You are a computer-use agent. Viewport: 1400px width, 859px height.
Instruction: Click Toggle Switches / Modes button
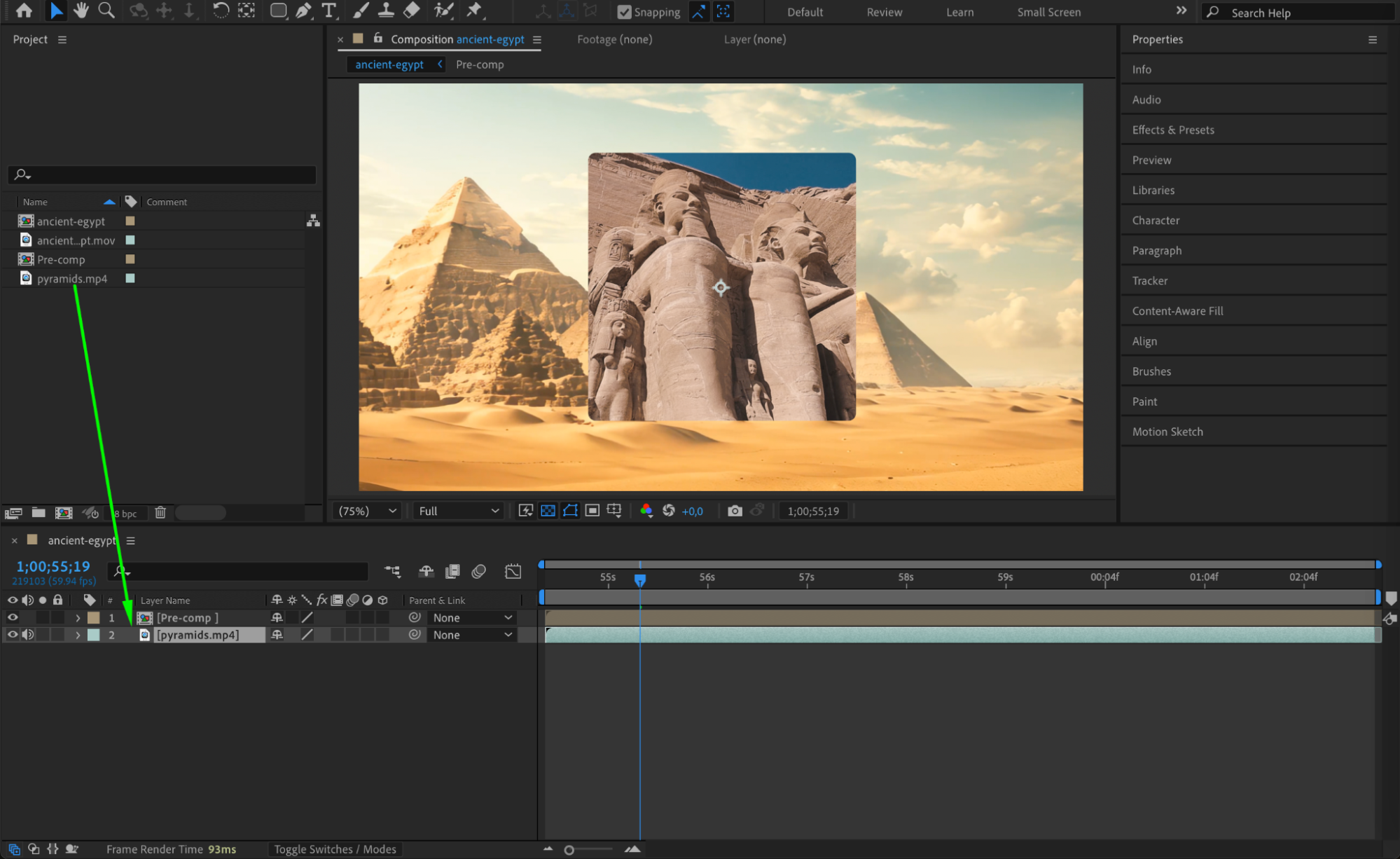click(335, 849)
